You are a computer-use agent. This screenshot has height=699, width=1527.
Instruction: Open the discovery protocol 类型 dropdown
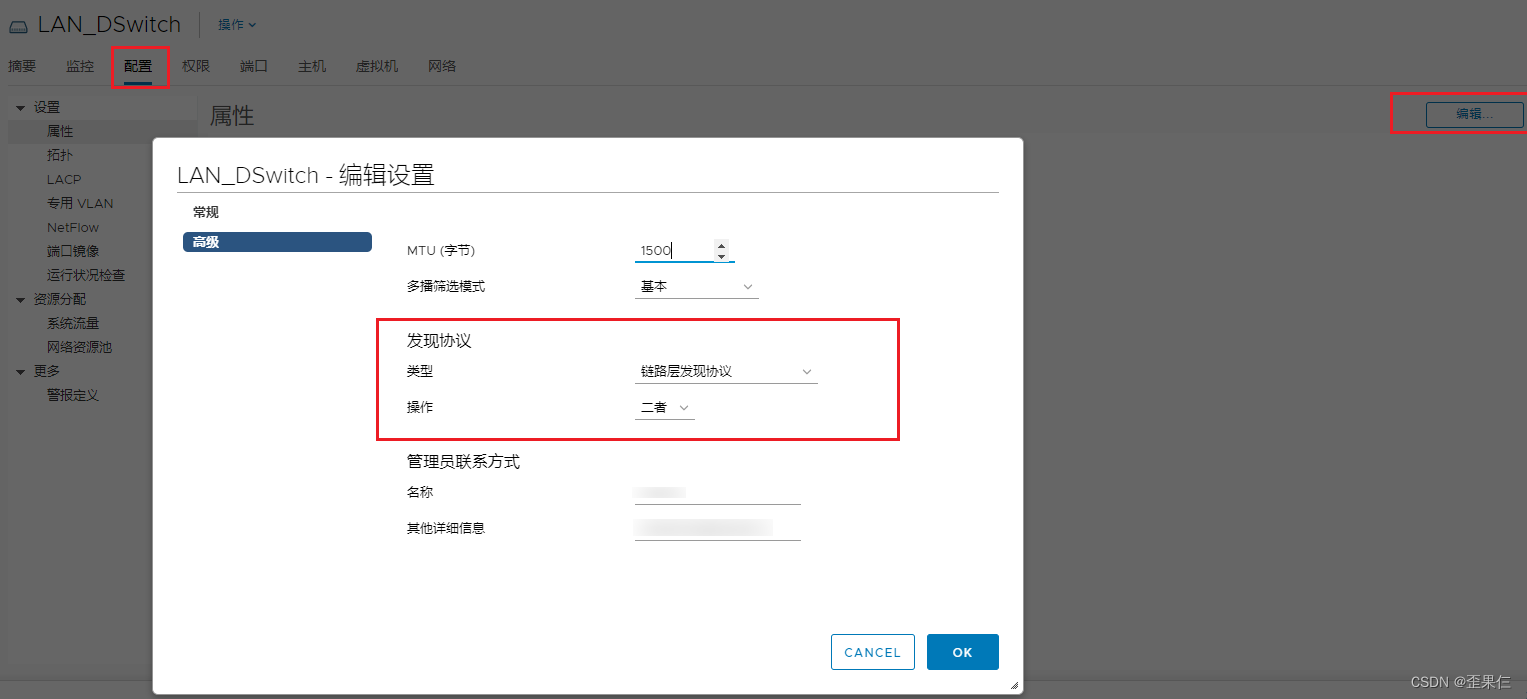click(x=726, y=371)
